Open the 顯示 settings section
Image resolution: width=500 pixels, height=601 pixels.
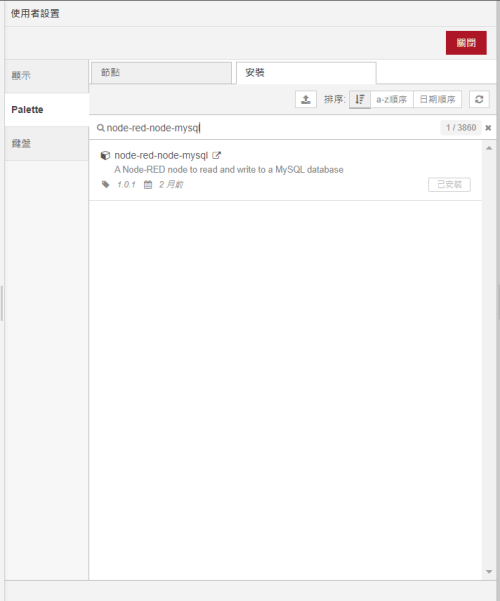[47, 76]
